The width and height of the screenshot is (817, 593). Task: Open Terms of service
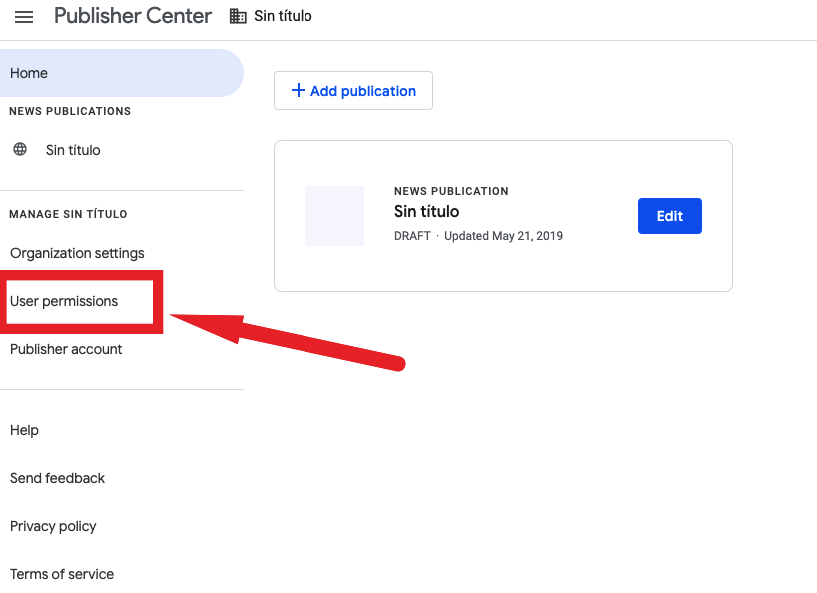[x=62, y=574]
